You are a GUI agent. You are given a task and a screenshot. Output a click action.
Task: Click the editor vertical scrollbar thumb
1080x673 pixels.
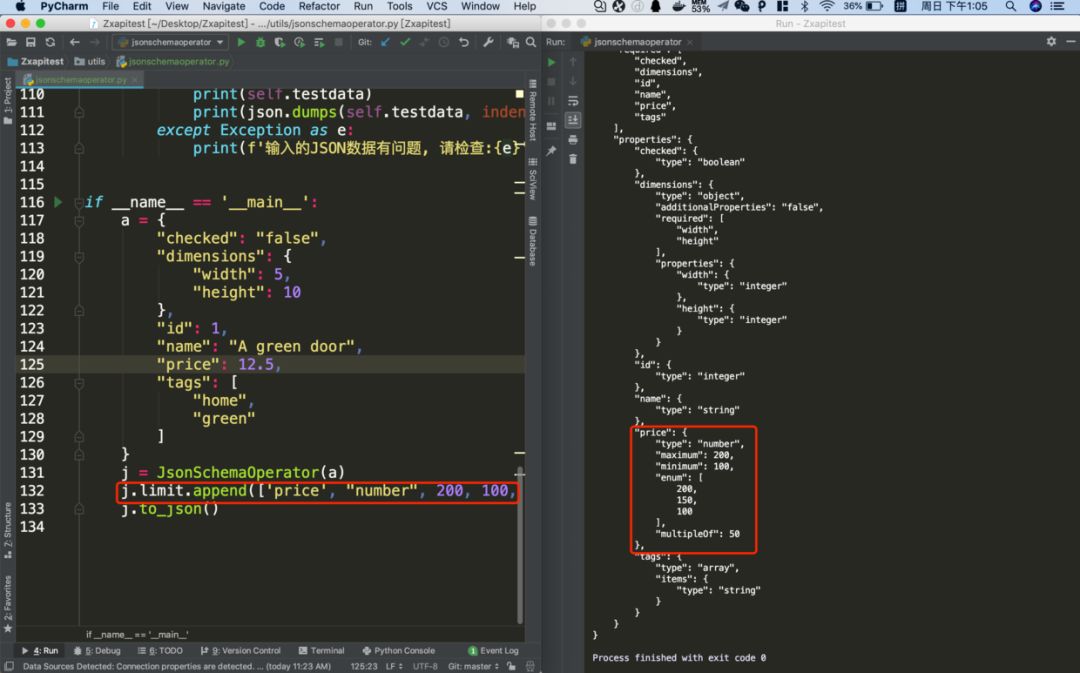pos(520,544)
